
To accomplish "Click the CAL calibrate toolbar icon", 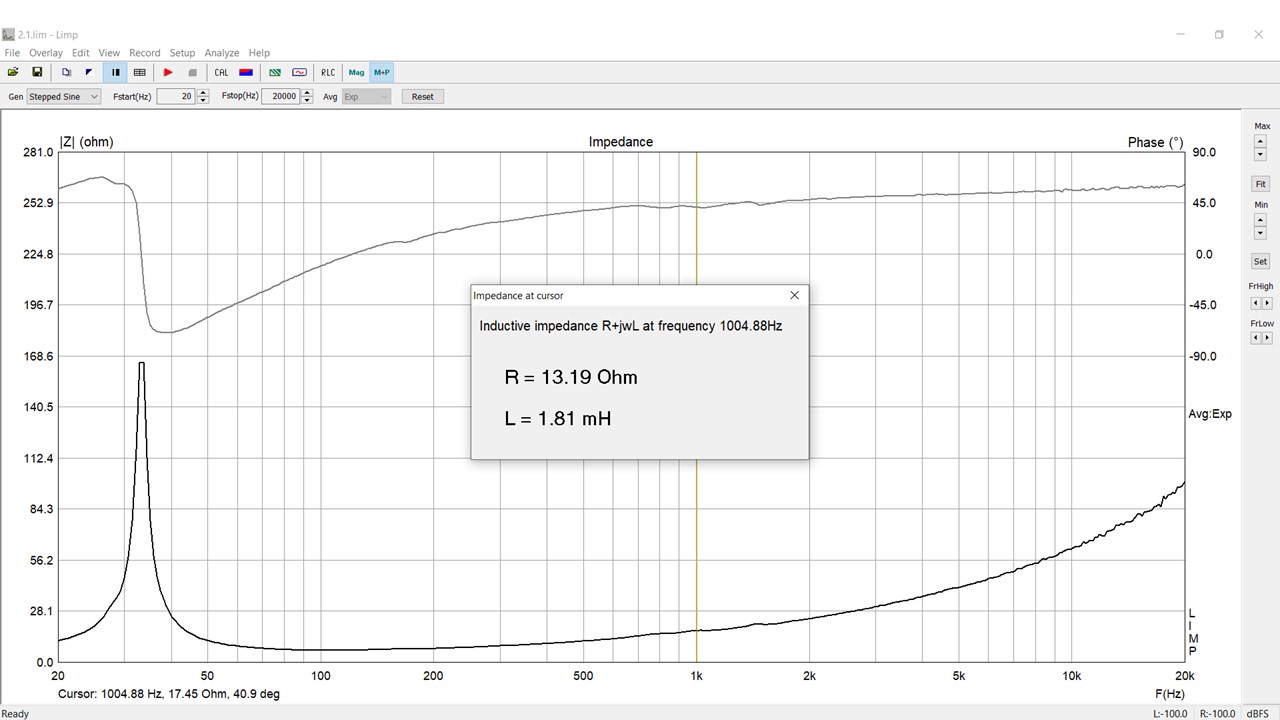I will [x=221, y=72].
